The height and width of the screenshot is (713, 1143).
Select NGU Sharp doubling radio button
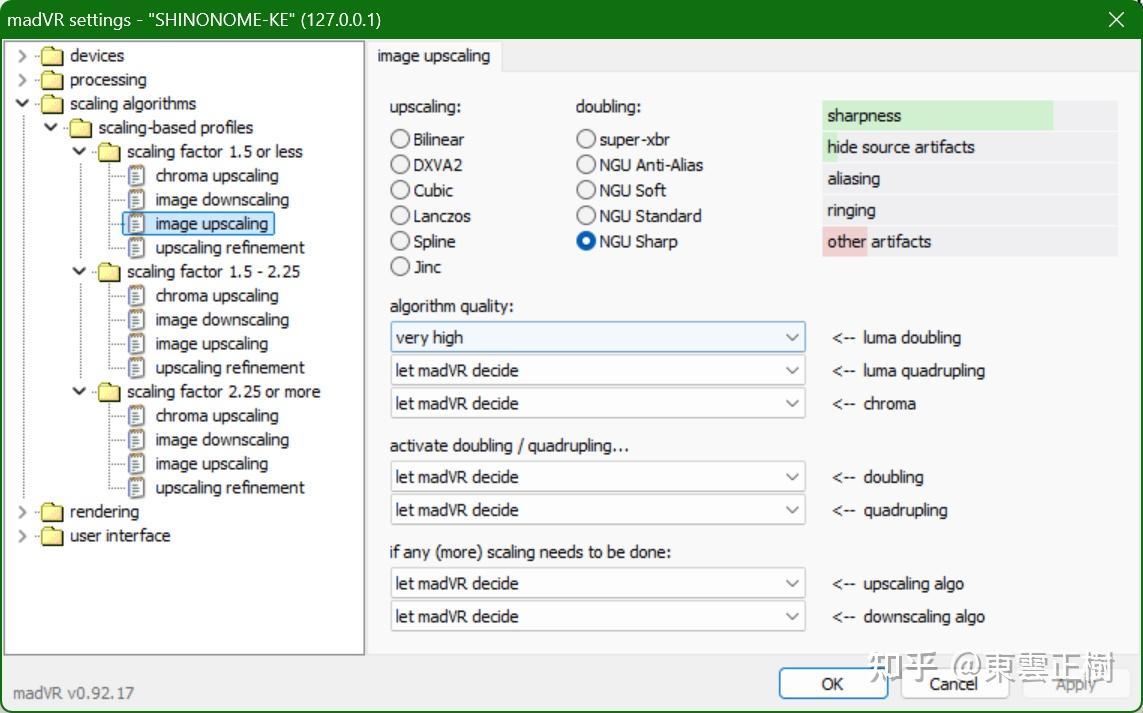click(586, 241)
